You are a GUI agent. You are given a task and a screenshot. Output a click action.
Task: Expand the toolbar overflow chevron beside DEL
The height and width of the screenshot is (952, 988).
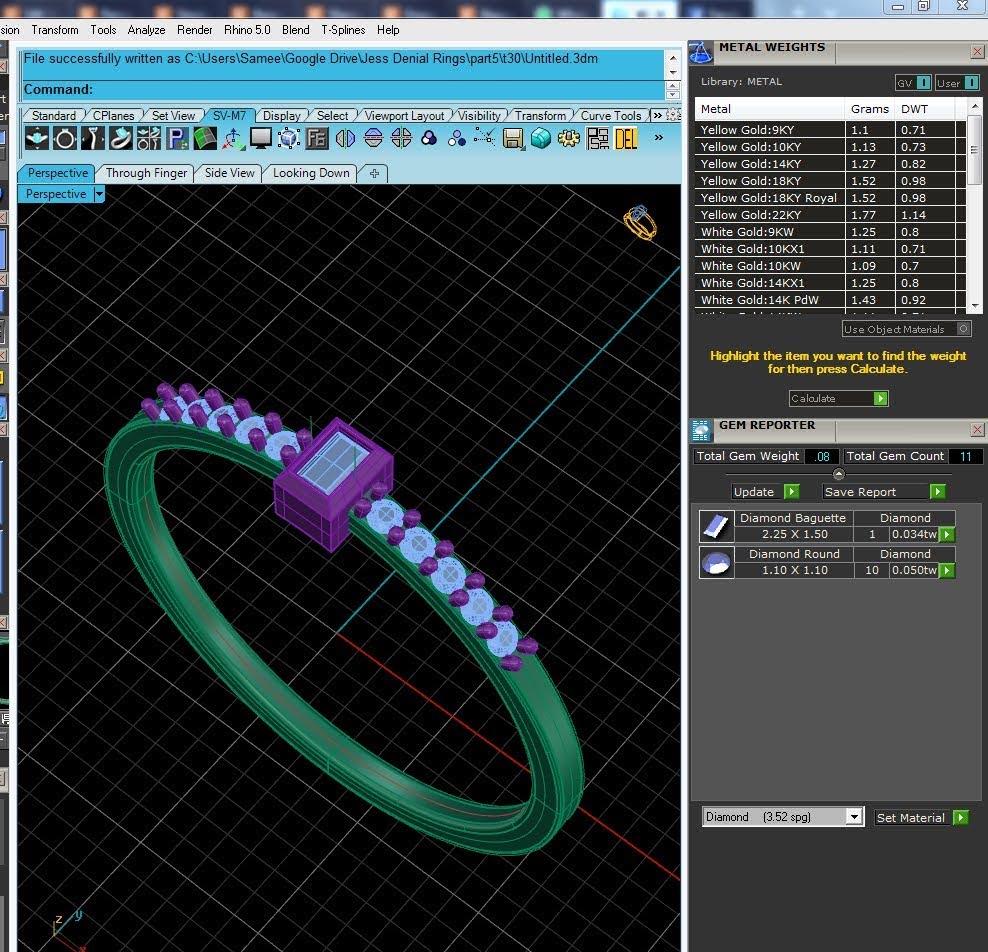coord(658,137)
